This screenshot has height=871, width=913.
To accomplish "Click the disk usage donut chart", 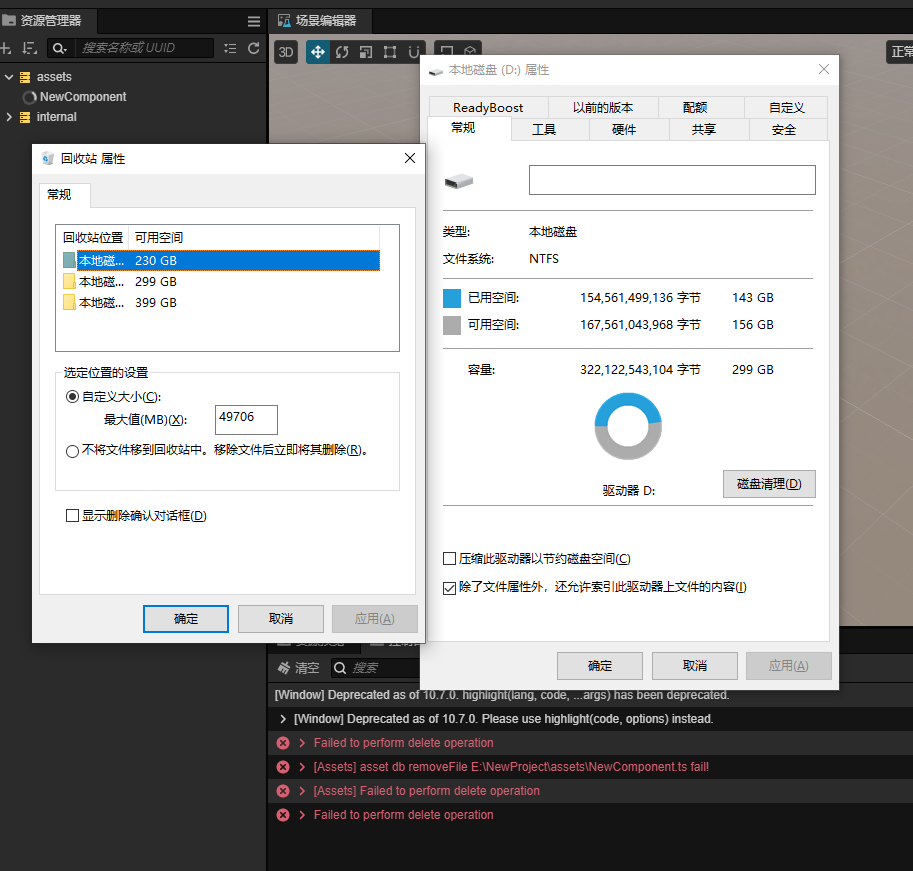I will tap(628, 426).
